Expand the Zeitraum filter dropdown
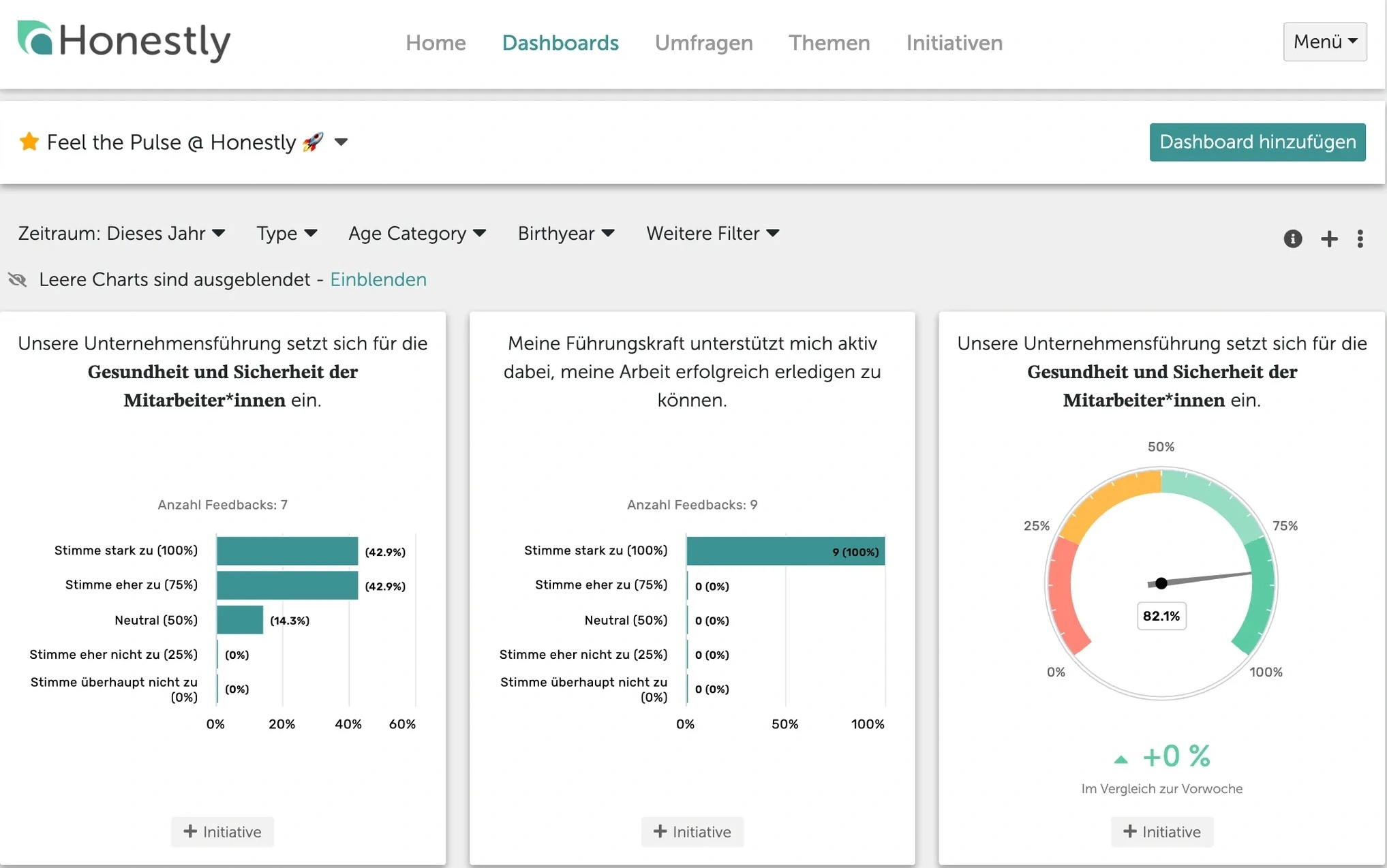The image size is (1387, 868). pos(120,234)
